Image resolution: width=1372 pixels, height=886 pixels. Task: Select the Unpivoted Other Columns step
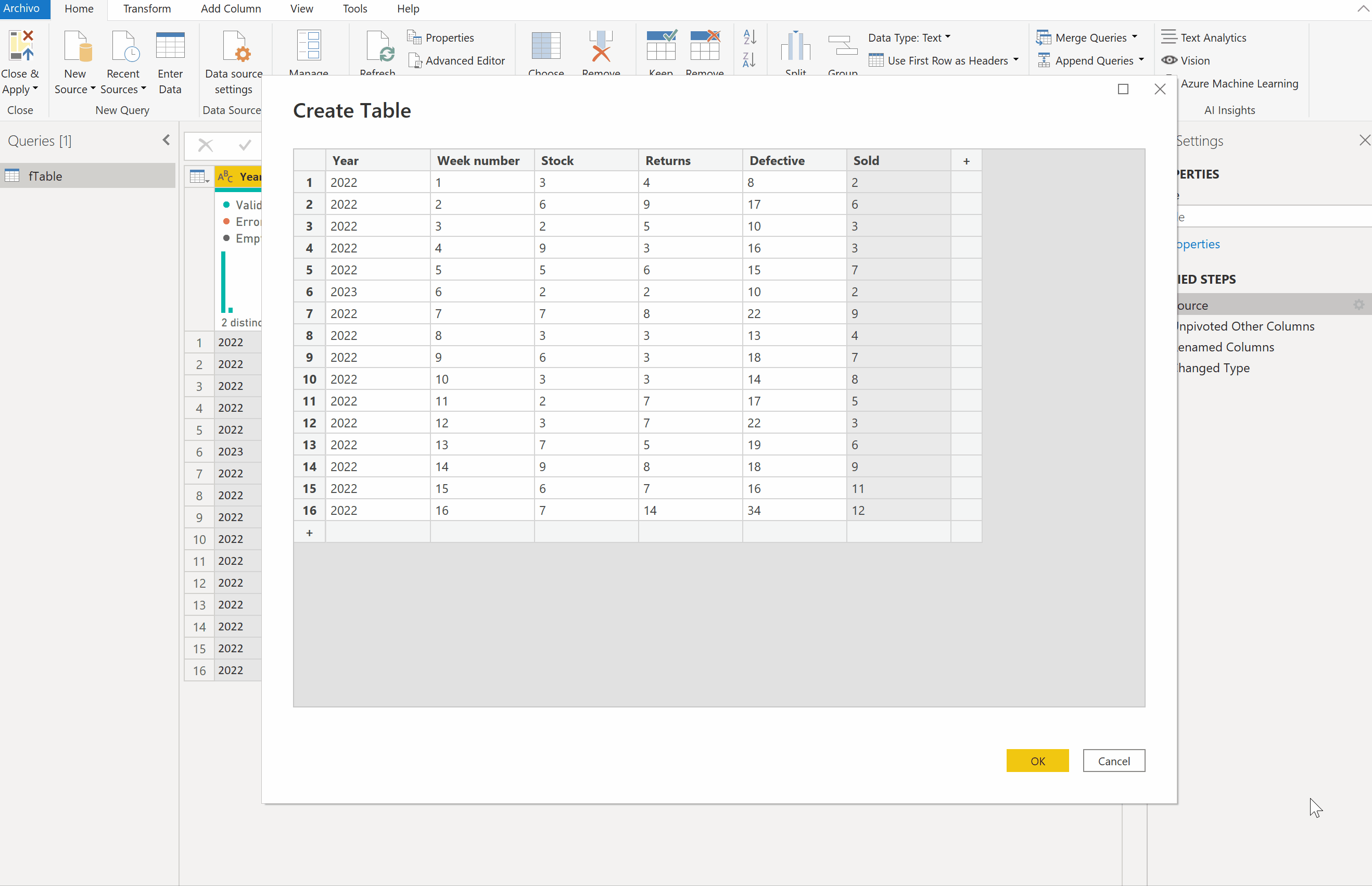[x=1246, y=326]
